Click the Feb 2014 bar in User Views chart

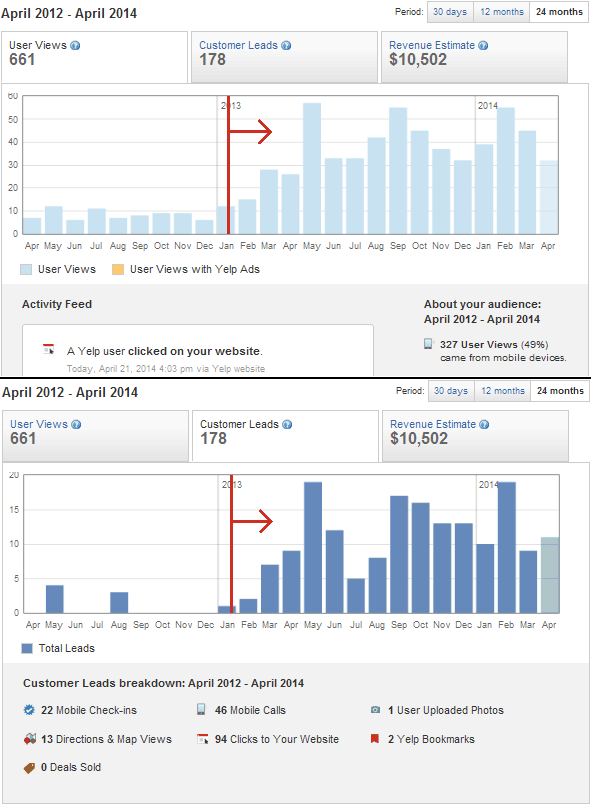[506, 170]
